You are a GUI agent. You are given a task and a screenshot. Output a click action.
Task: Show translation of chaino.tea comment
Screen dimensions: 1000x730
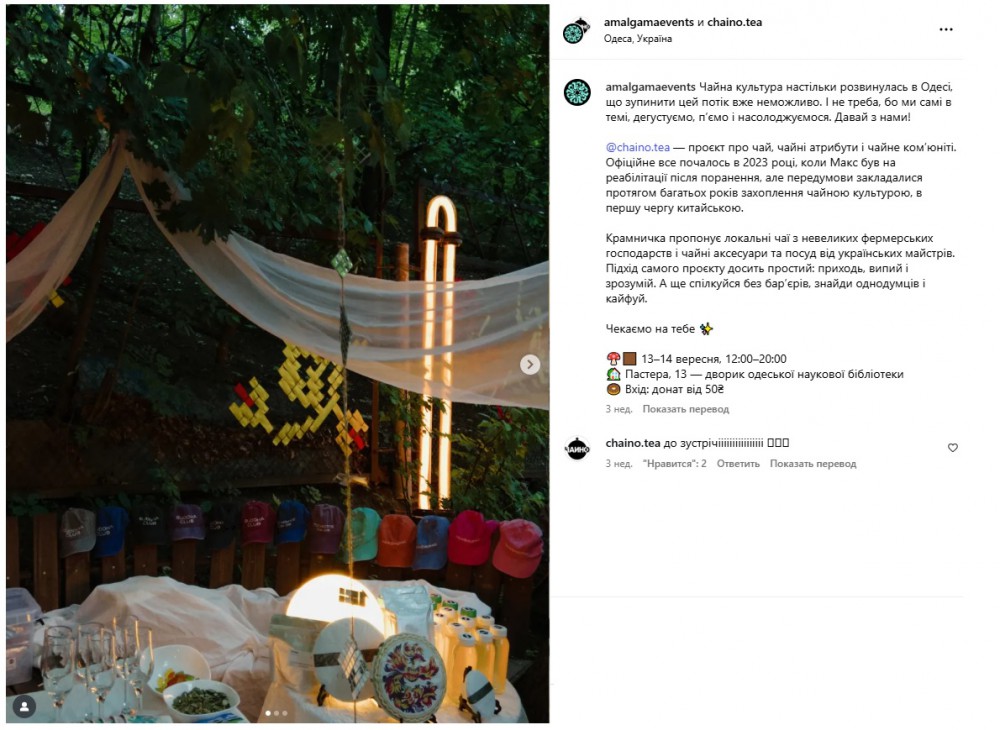point(812,464)
